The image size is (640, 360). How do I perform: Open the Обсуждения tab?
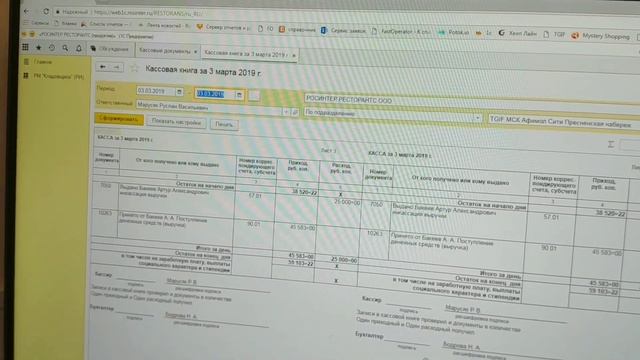click(110, 49)
